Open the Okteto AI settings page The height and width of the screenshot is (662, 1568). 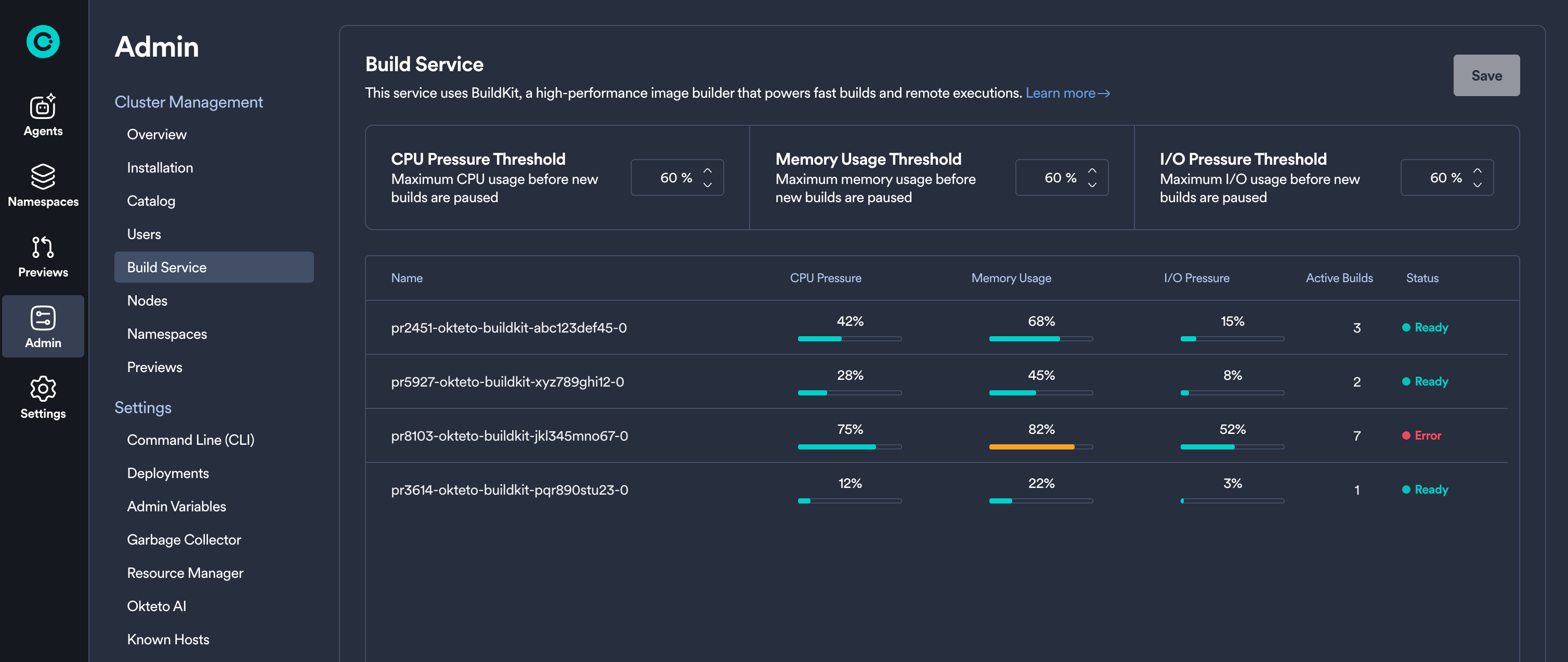point(156,605)
